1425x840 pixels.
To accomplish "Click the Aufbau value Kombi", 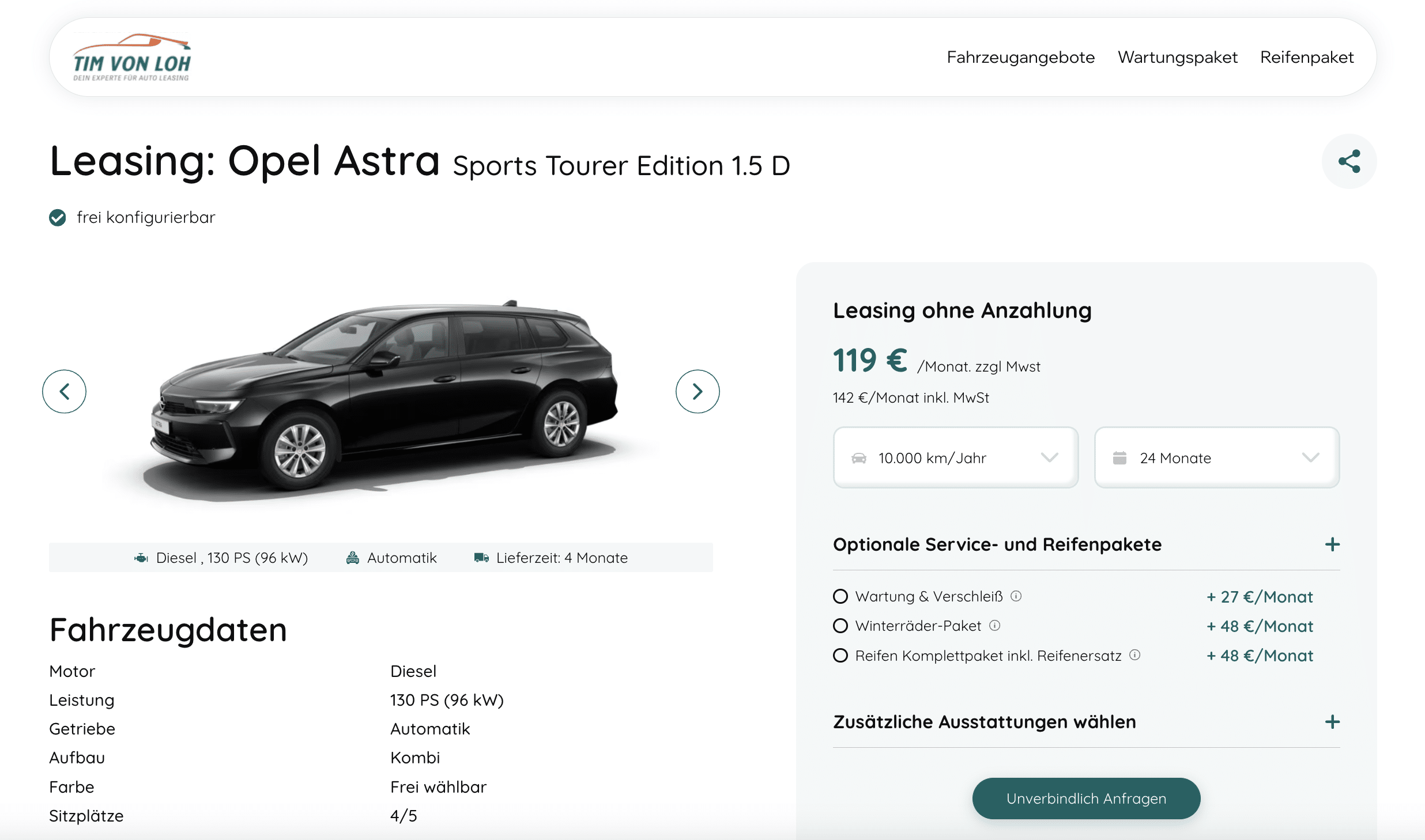I will click(x=415, y=758).
